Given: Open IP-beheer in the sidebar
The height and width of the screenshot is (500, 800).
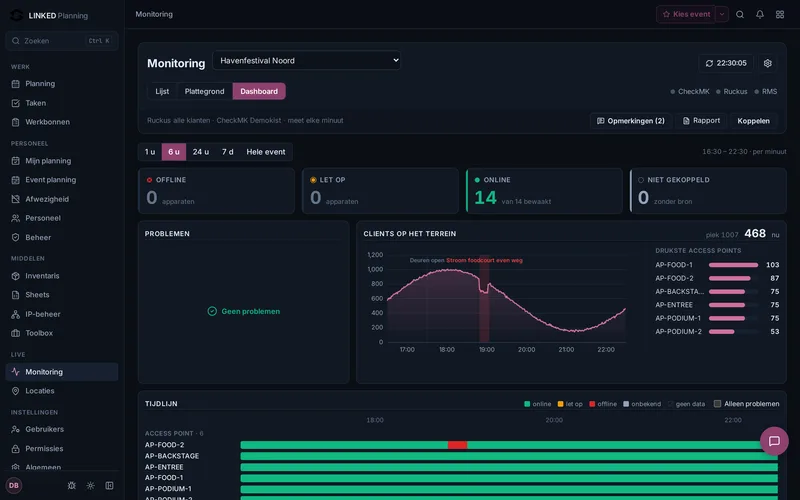Looking at the screenshot, I should pos(62,314).
